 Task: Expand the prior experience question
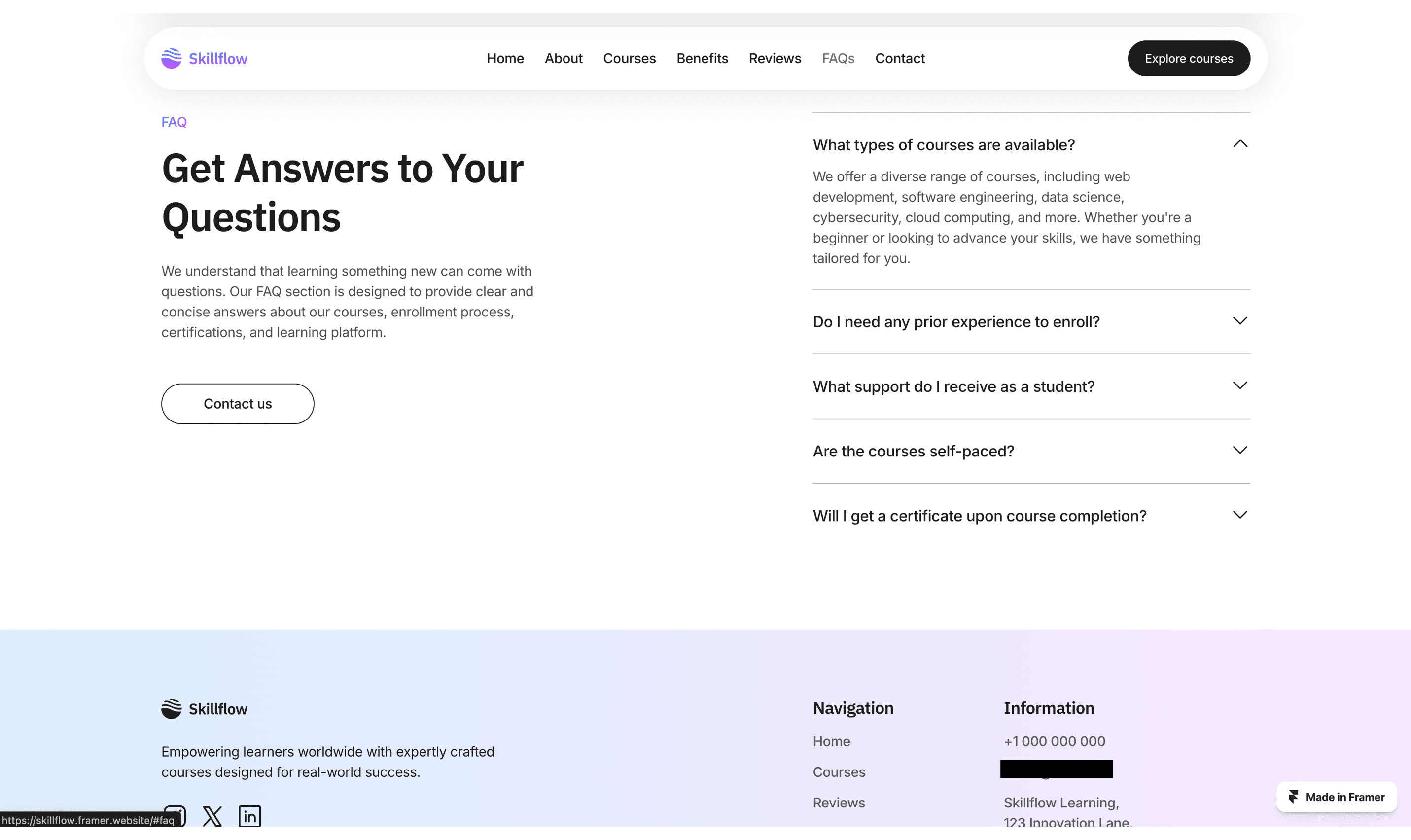pyautogui.click(x=1239, y=321)
